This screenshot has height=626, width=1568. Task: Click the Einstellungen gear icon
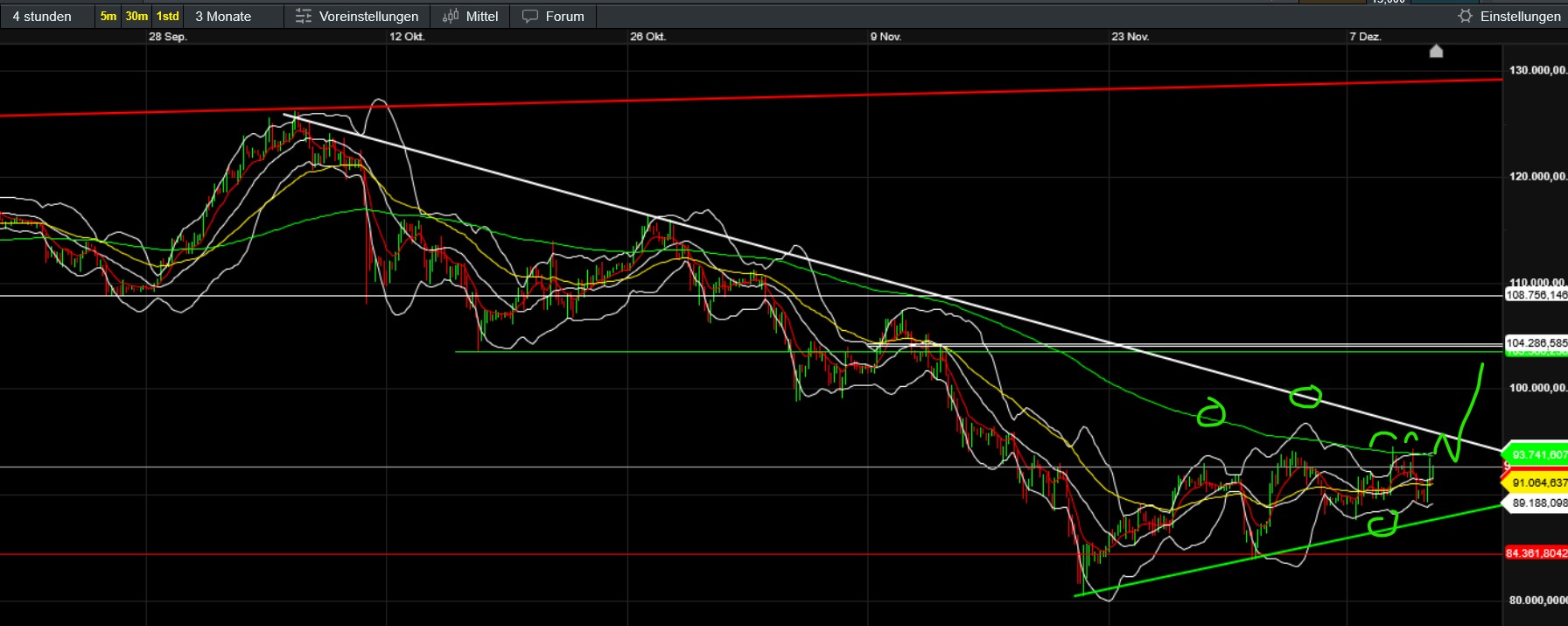point(1465,17)
